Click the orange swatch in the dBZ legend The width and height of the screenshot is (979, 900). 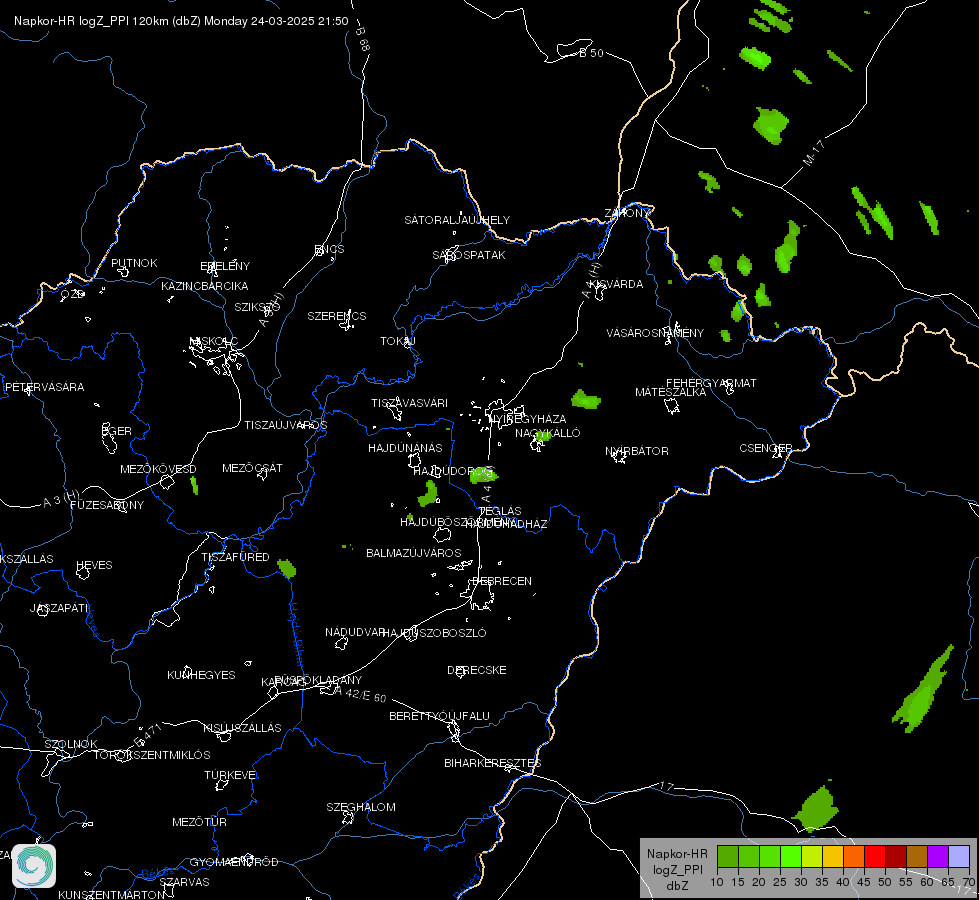(x=854, y=856)
